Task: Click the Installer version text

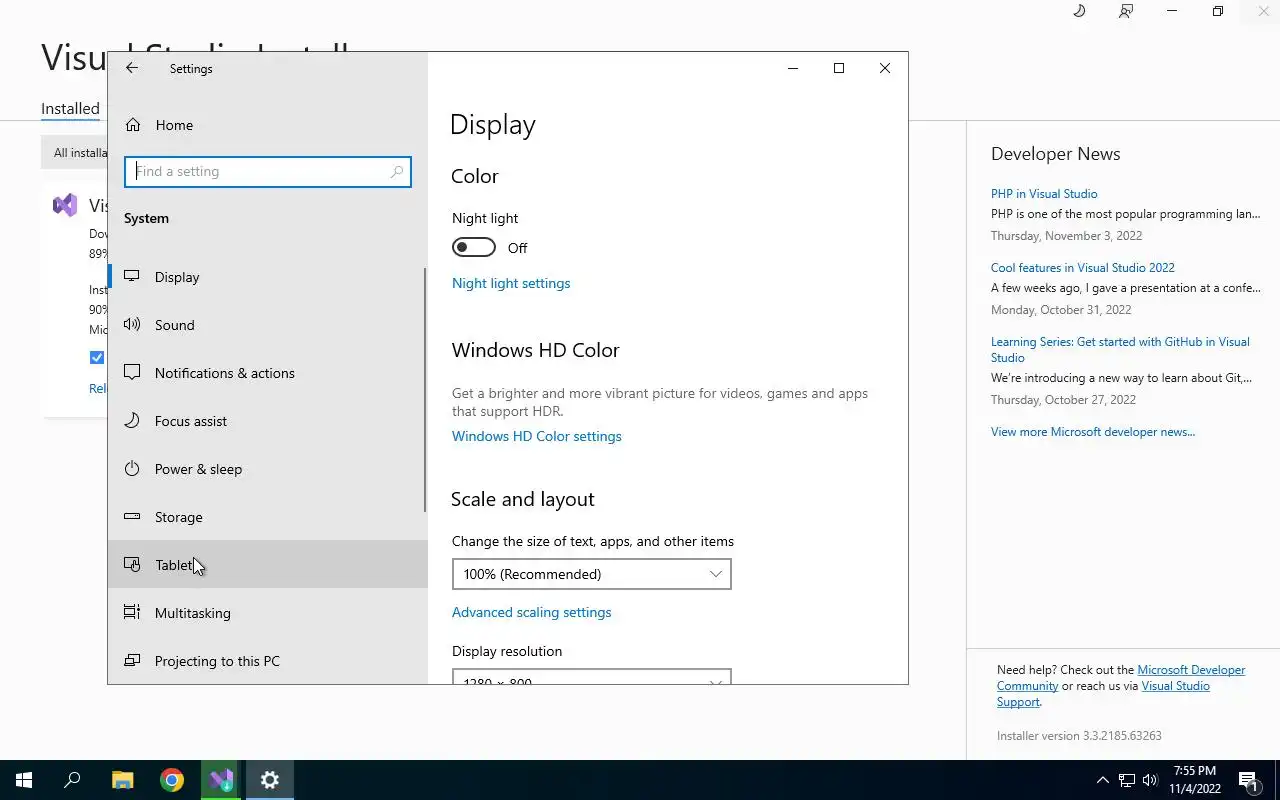Action: click(1079, 736)
